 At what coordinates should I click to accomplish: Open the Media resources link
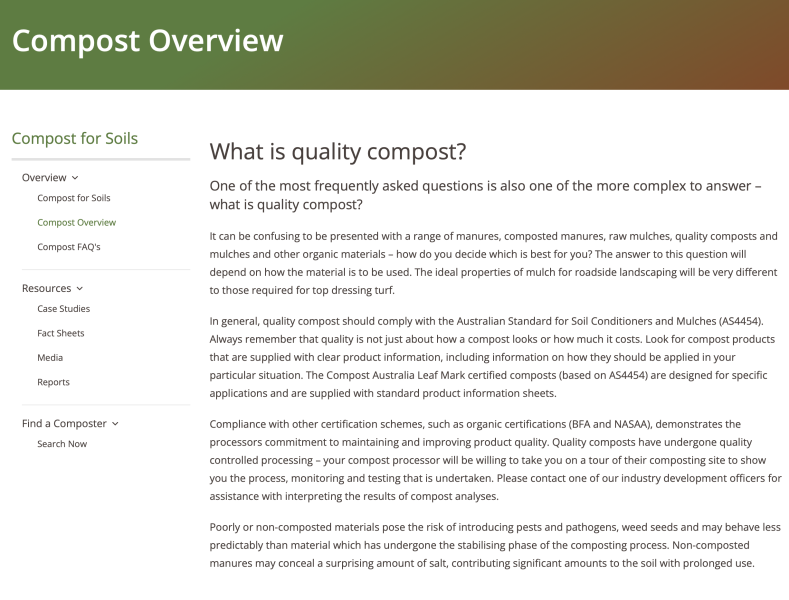50,358
